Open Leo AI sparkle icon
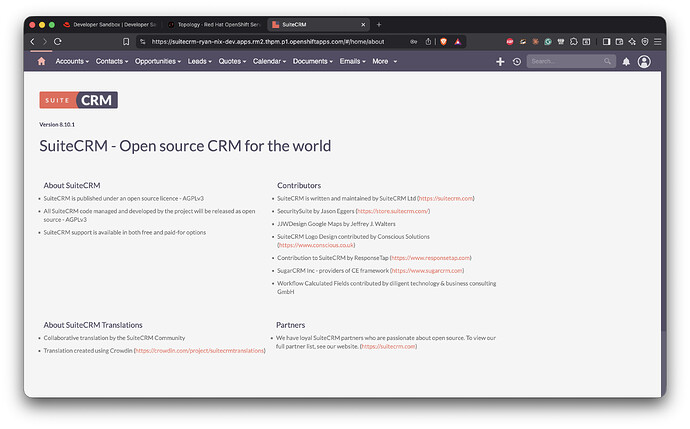The height and width of the screenshot is (429, 690). [x=632, y=41]
